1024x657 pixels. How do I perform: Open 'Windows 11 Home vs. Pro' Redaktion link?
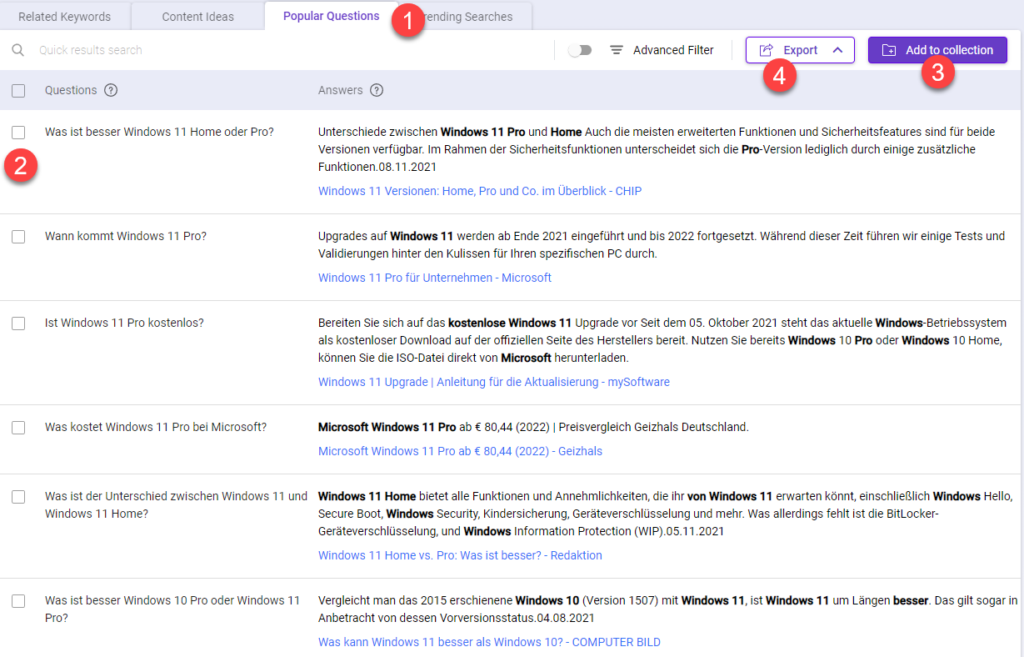pyautogui.click(x=460, y=556)
